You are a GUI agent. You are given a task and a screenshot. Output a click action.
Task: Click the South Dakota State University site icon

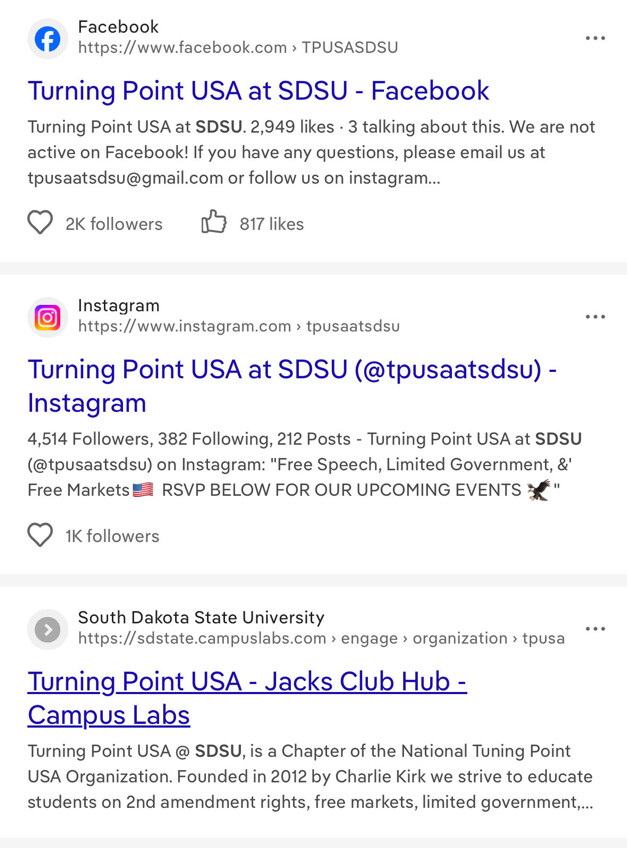point(47,629)
